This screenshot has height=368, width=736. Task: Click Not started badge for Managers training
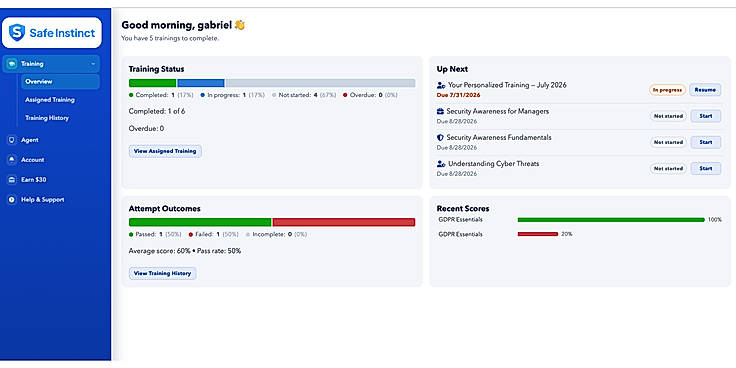pos(668,116)
